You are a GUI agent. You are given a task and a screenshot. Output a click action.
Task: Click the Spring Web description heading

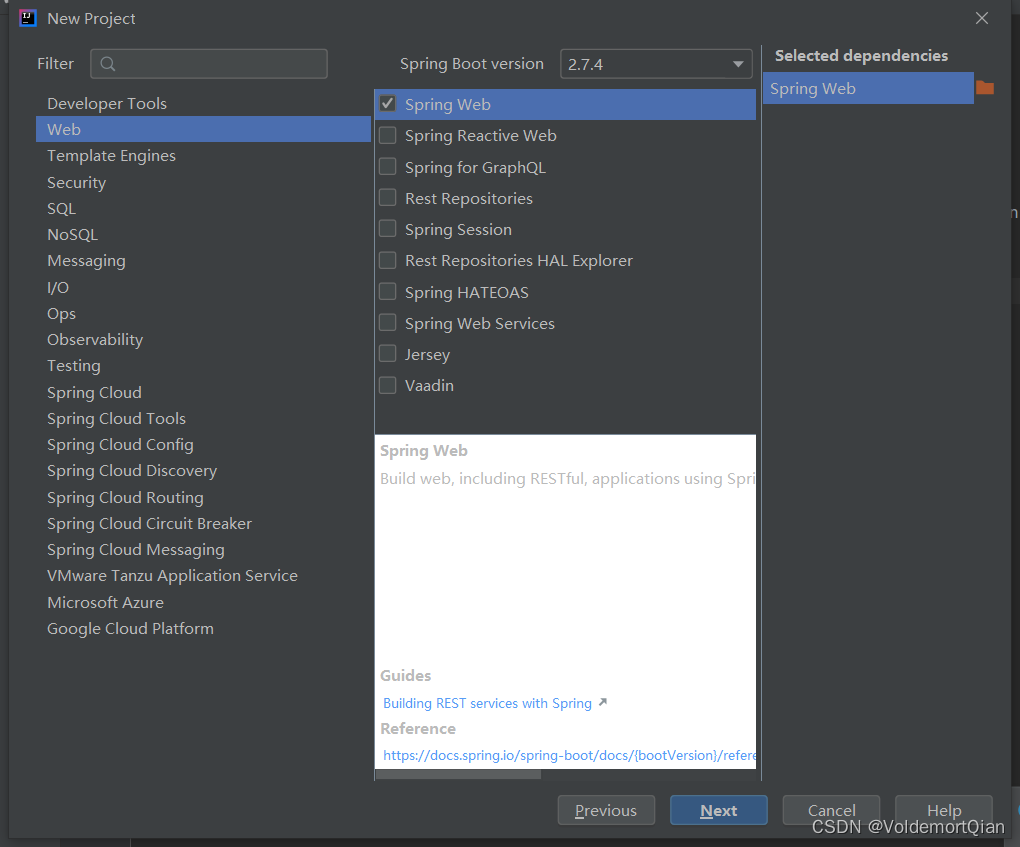[x=423, y=450]
